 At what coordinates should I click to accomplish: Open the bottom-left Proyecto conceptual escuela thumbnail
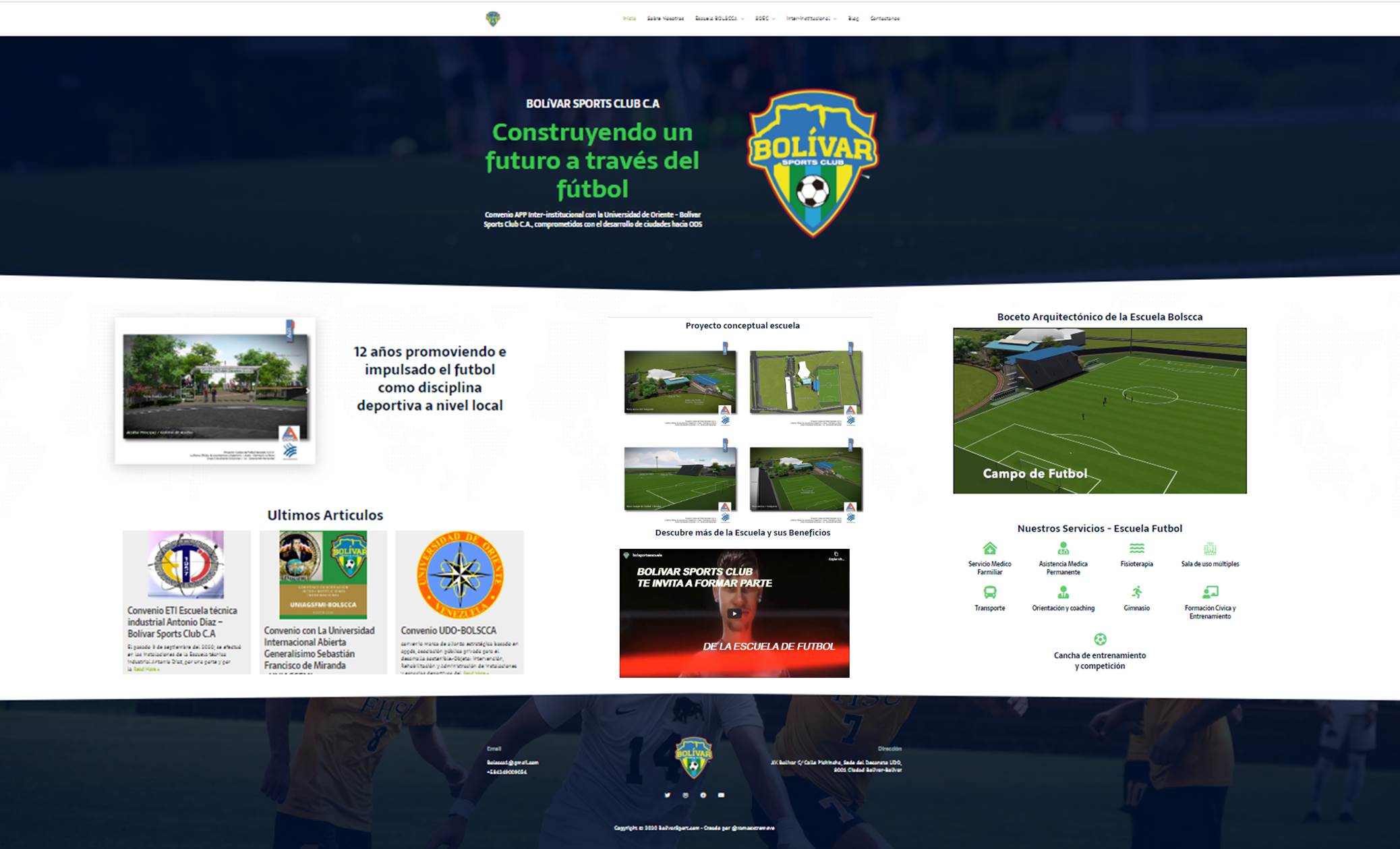(x=680, y=479)
